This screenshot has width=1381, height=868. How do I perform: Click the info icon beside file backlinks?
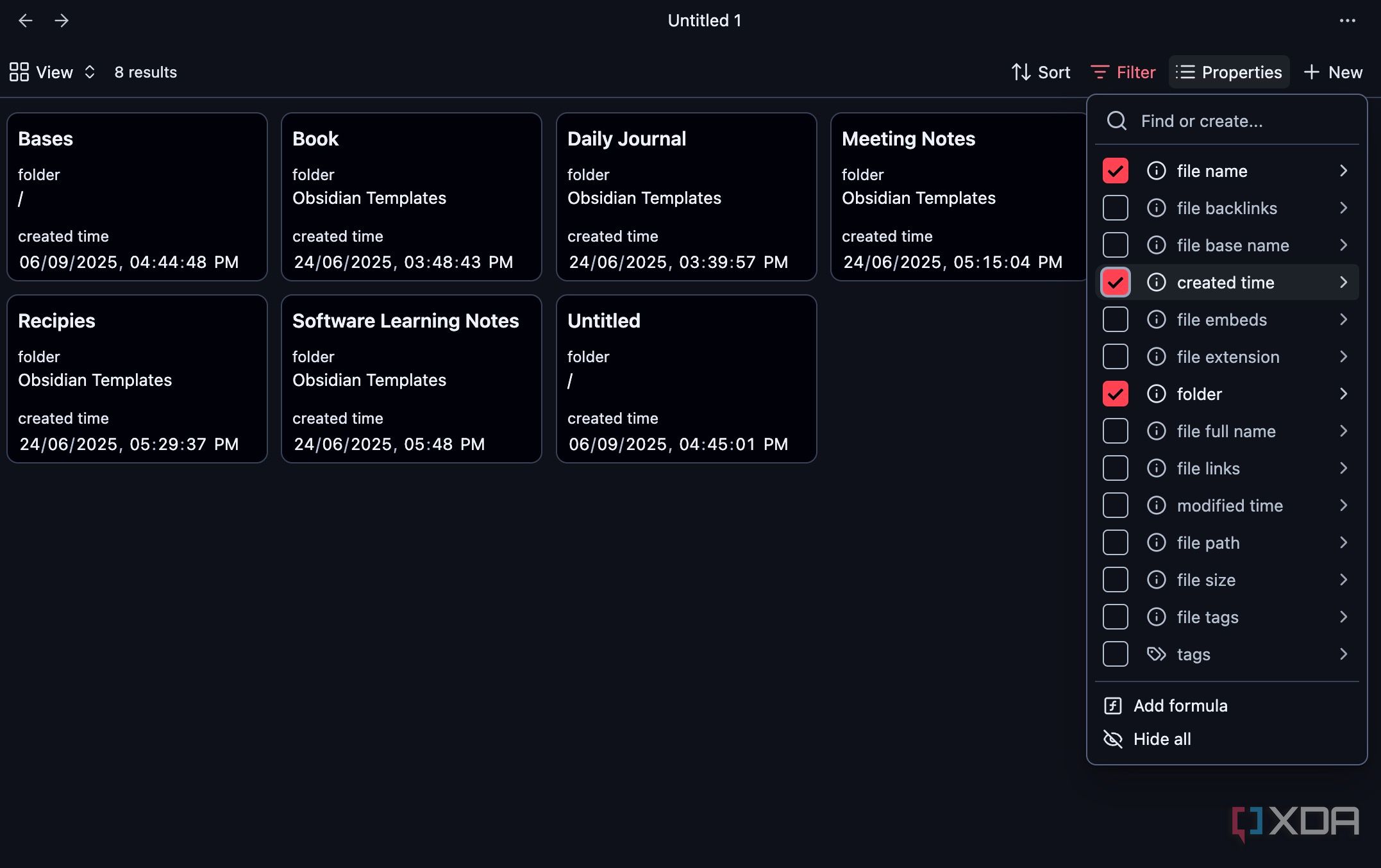click(1156, 208)
